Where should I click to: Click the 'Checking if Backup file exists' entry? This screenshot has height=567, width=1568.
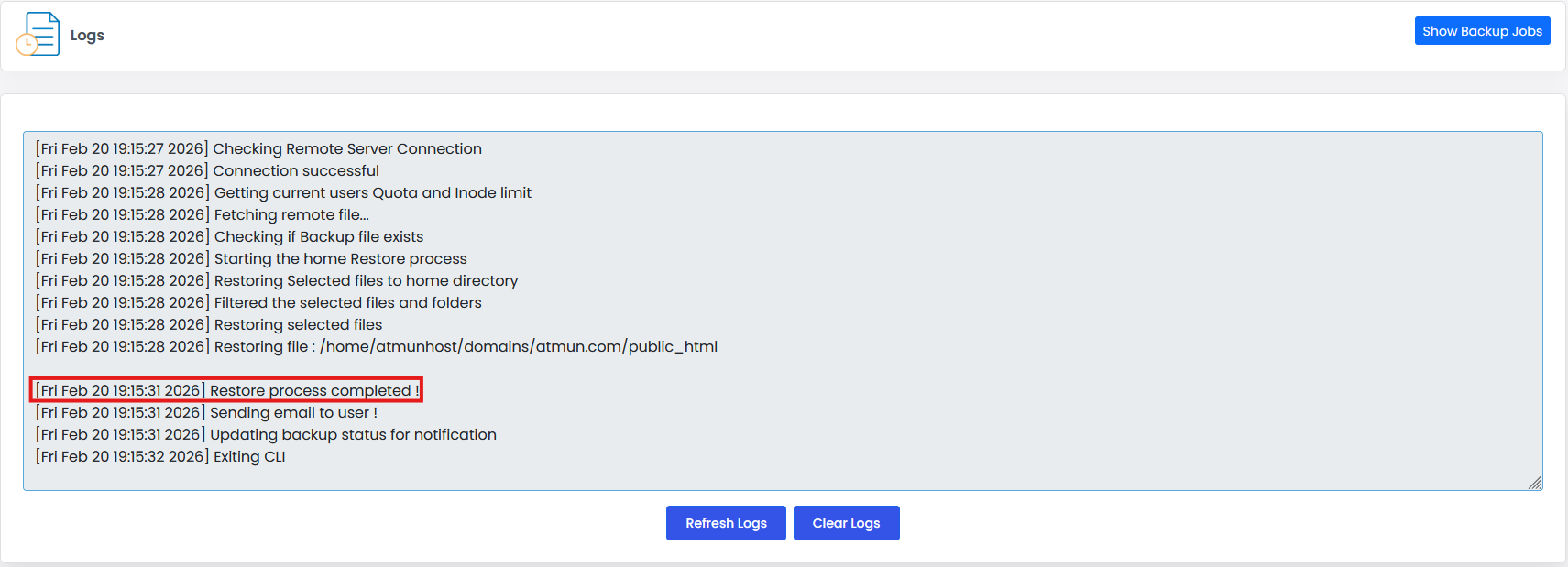(x=229, y=237)
